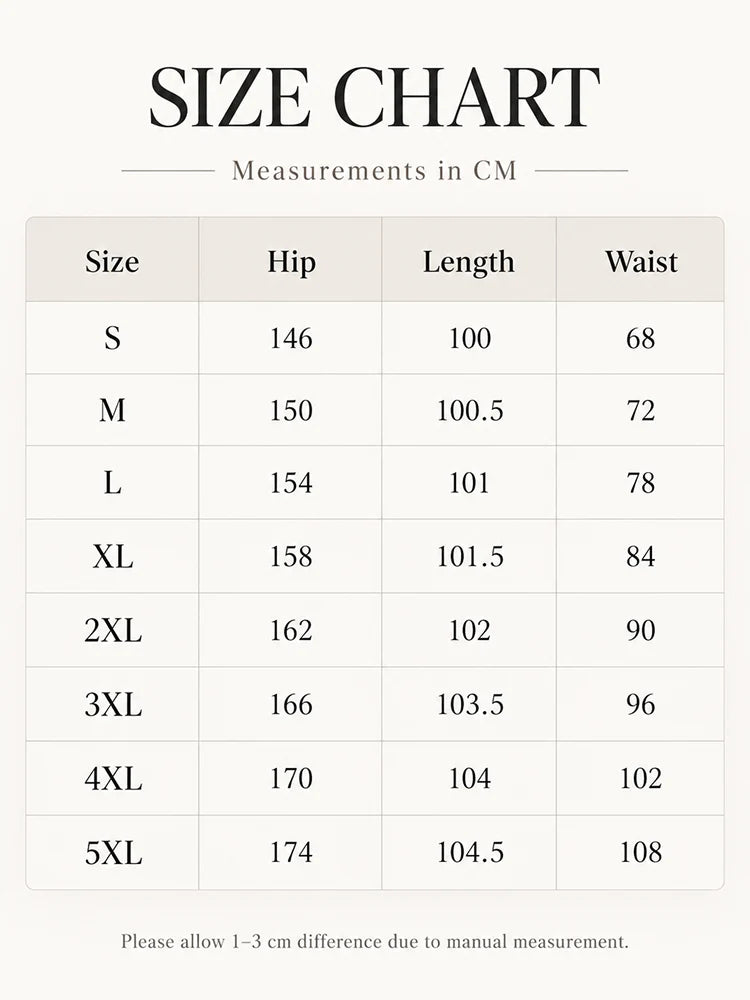This screenshot has width=750, height=1000.
Task: Click the SIZE CHART title
Action: [374, 97]
